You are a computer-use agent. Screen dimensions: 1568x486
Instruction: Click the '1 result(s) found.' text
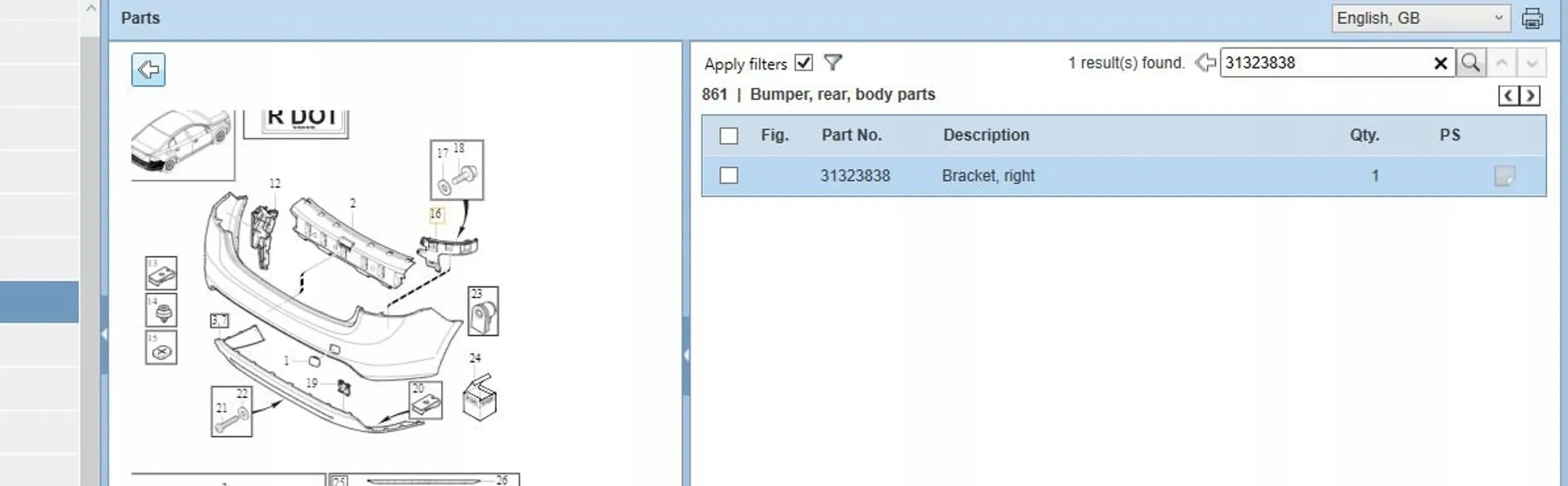[1126, 63]
